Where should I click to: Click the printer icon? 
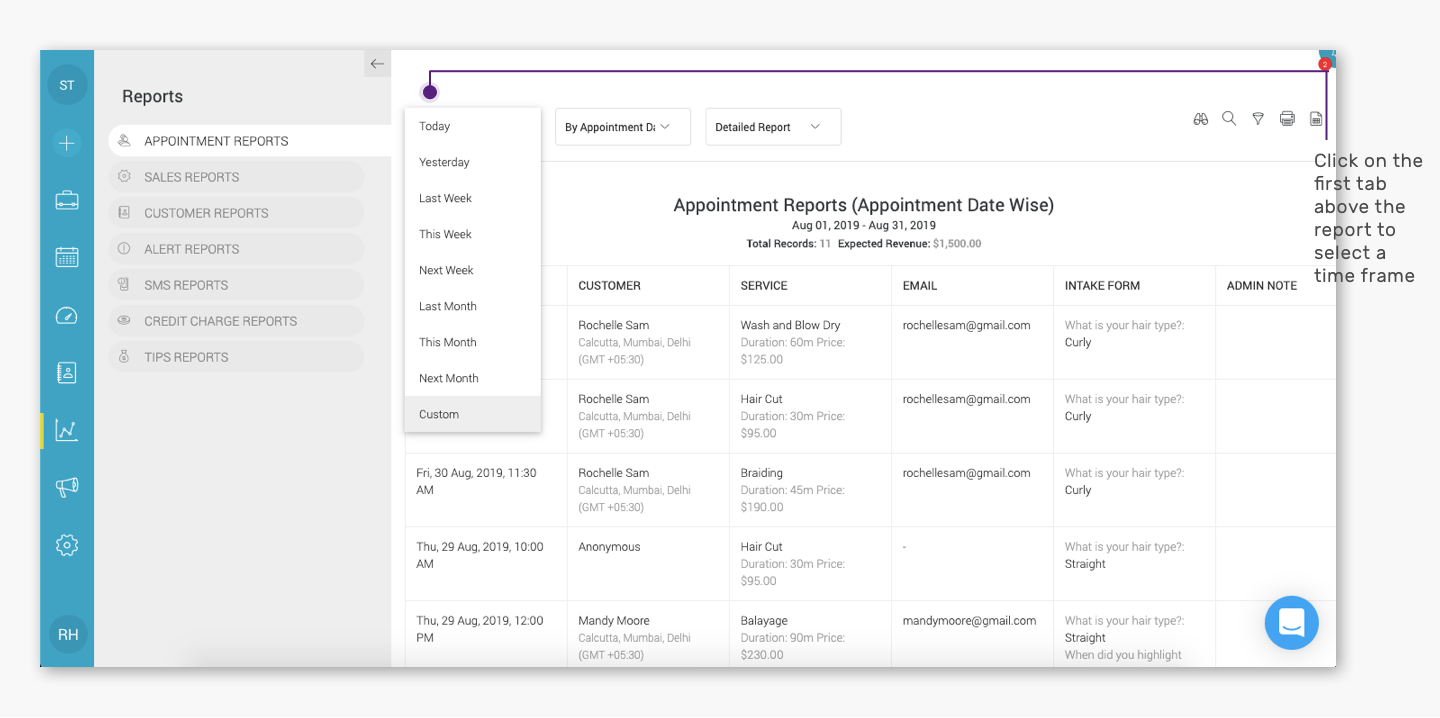(1287, 119)
